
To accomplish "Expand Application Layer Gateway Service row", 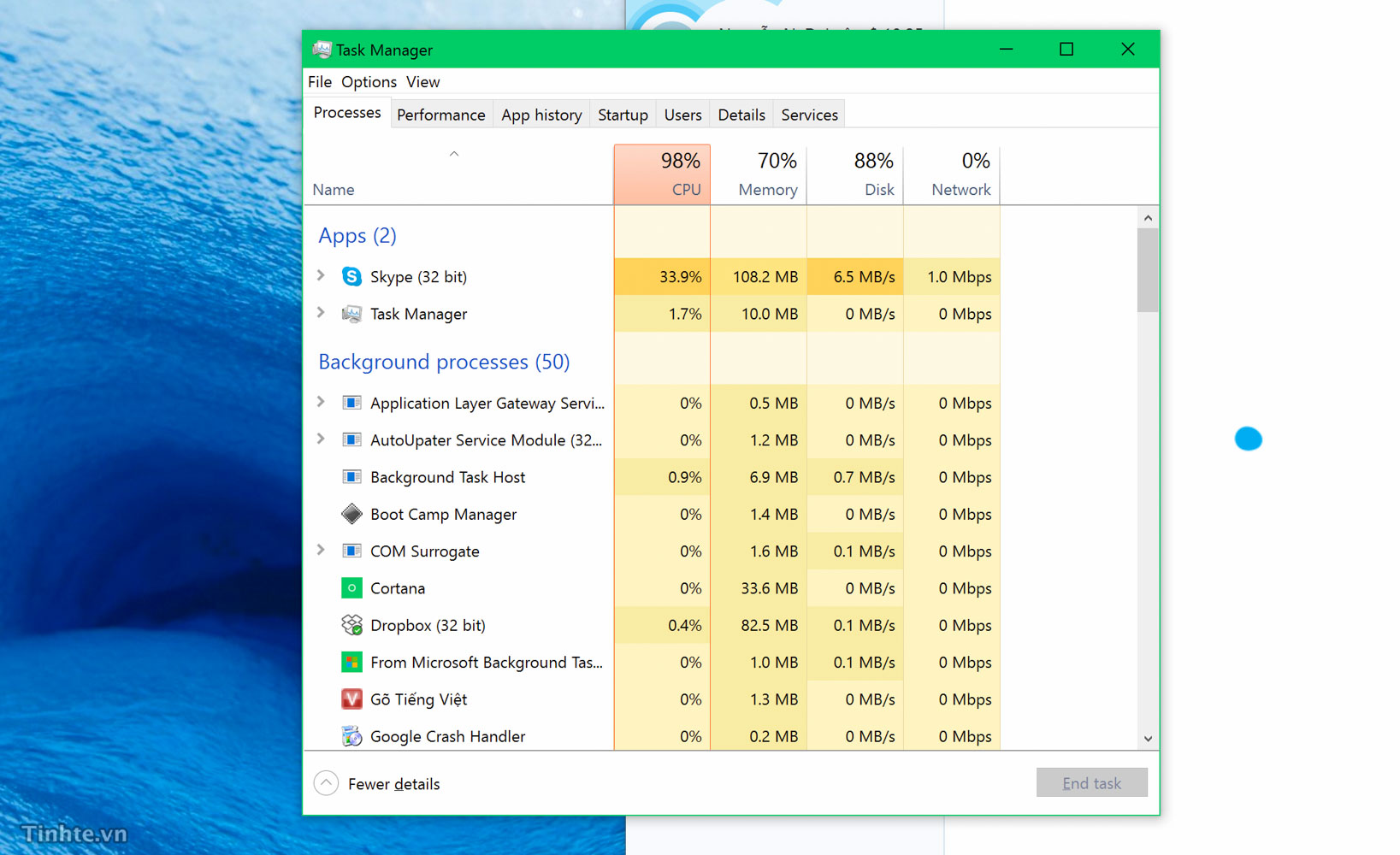I will pos(321,401).
